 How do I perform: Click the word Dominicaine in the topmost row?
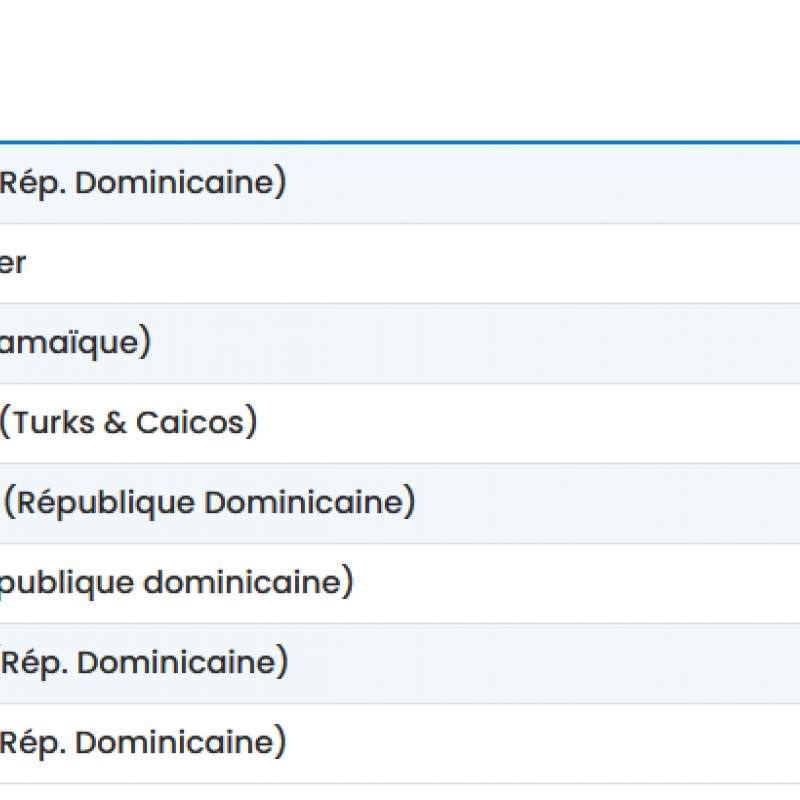[175, 182]
